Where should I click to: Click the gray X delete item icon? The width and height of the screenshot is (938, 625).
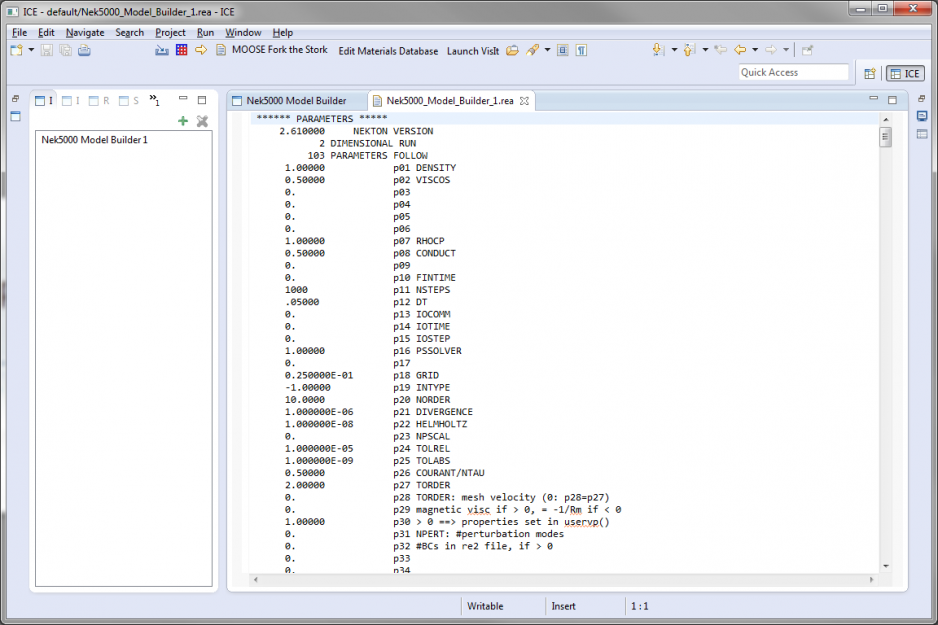pyautogui.click(x=202, y=121)
